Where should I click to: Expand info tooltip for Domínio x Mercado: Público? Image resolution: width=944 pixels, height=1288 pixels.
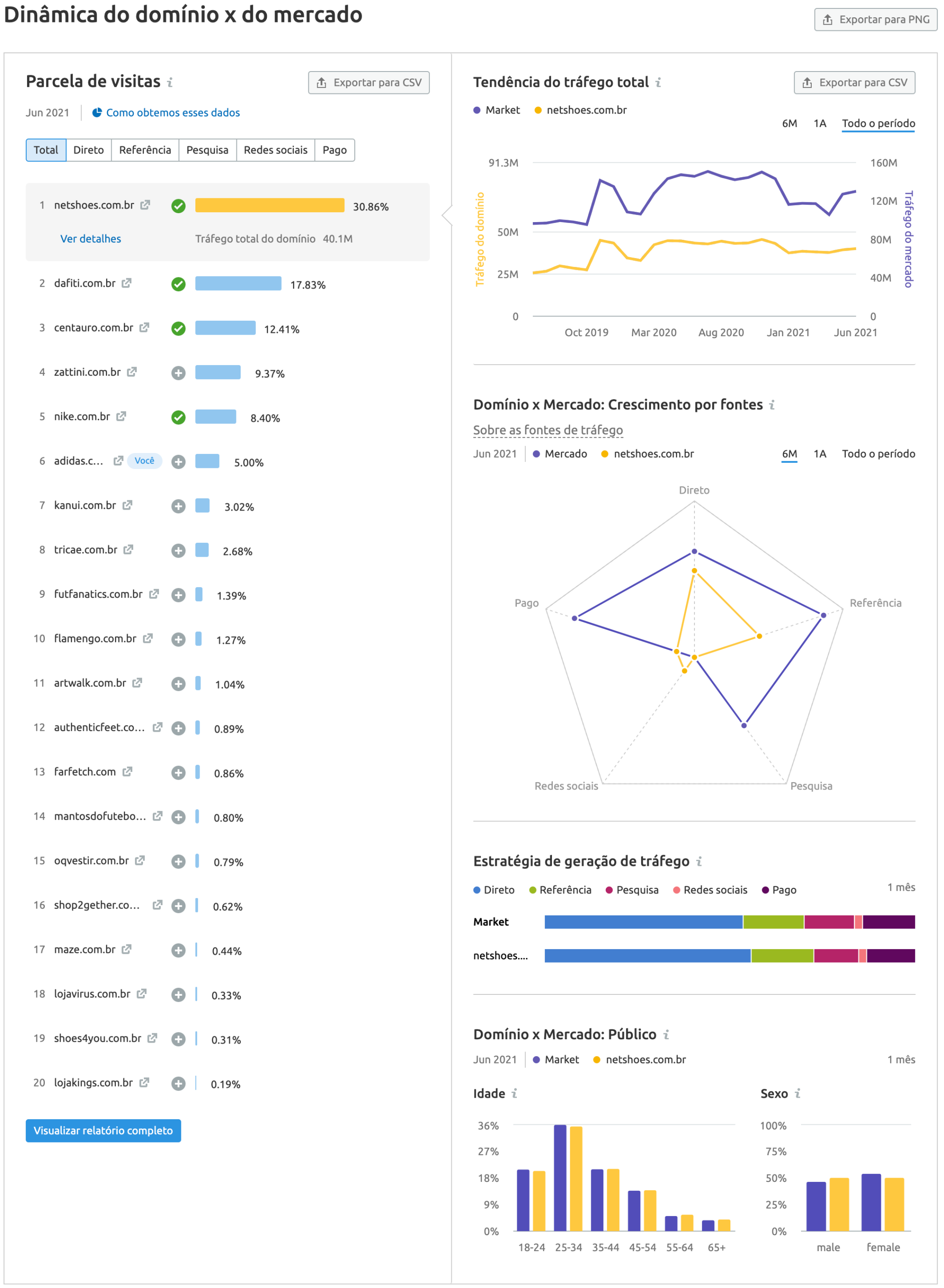pos(666,1034)
